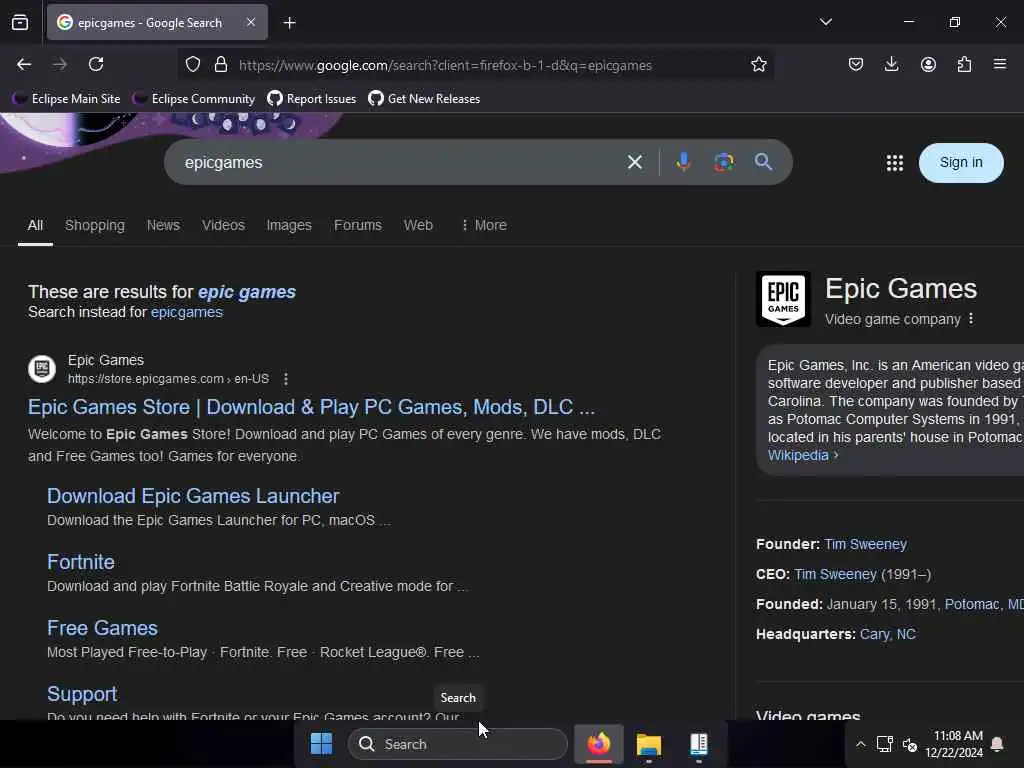Click Epic Games site favicon

click(42, 369)
